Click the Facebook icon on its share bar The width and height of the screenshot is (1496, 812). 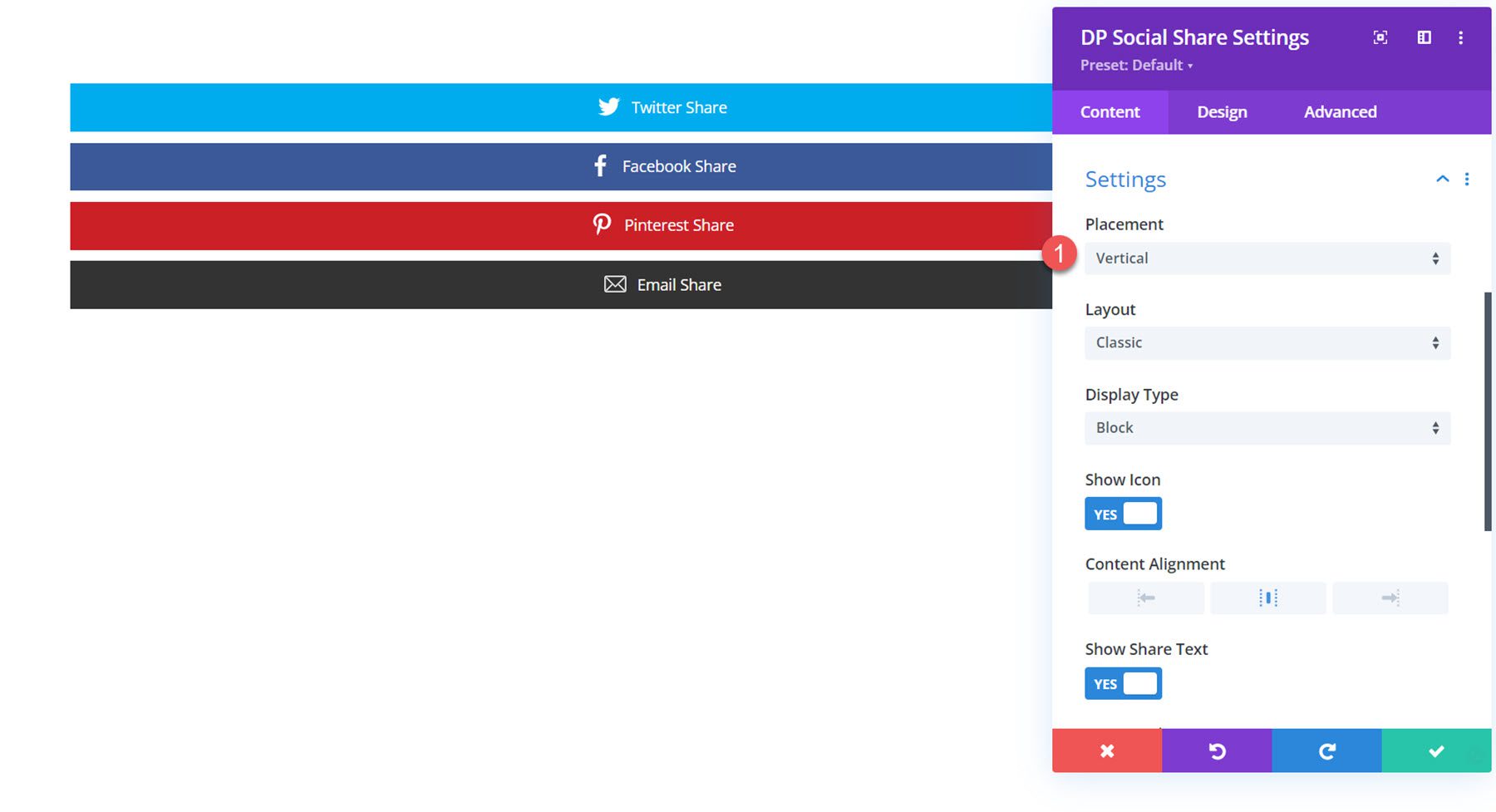(599, 165)
